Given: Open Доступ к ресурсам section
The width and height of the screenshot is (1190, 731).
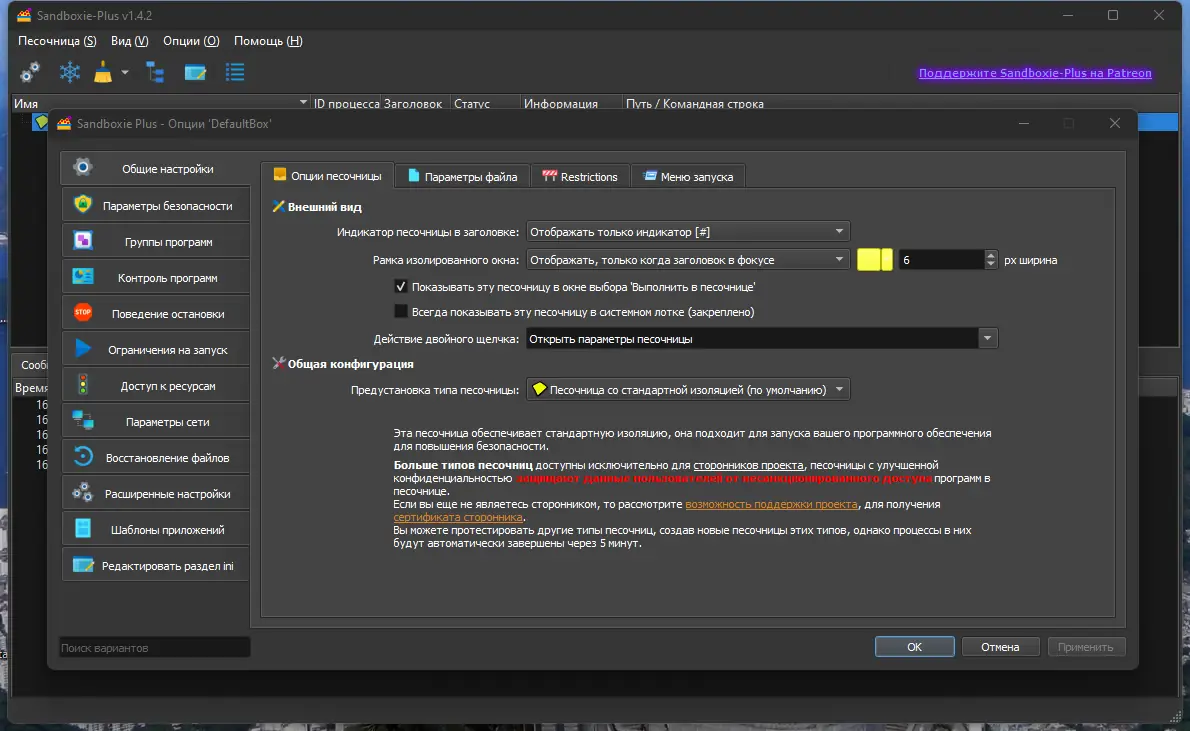Looking at the screenshot, I should 156,386.
